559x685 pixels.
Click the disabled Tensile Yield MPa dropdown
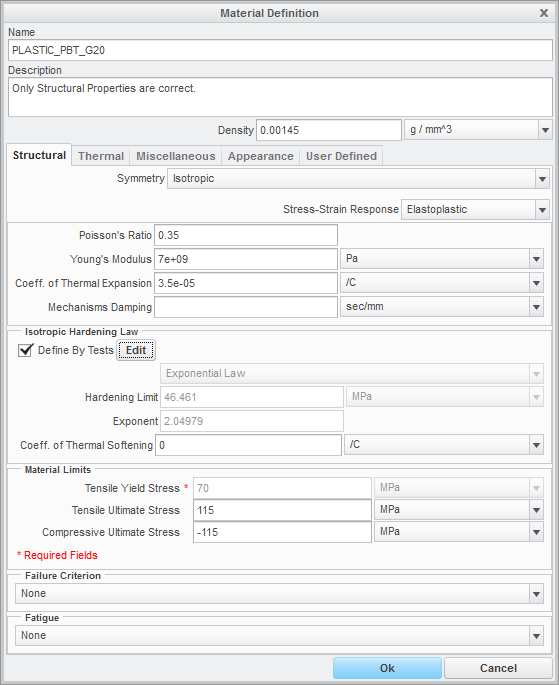(459, 488)
